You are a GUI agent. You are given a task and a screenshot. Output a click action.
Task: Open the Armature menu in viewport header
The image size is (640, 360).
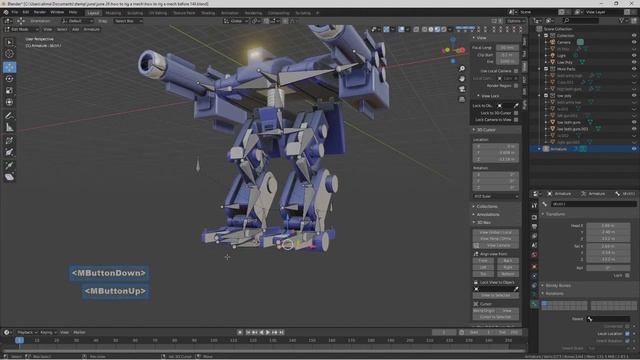[91, 29]
